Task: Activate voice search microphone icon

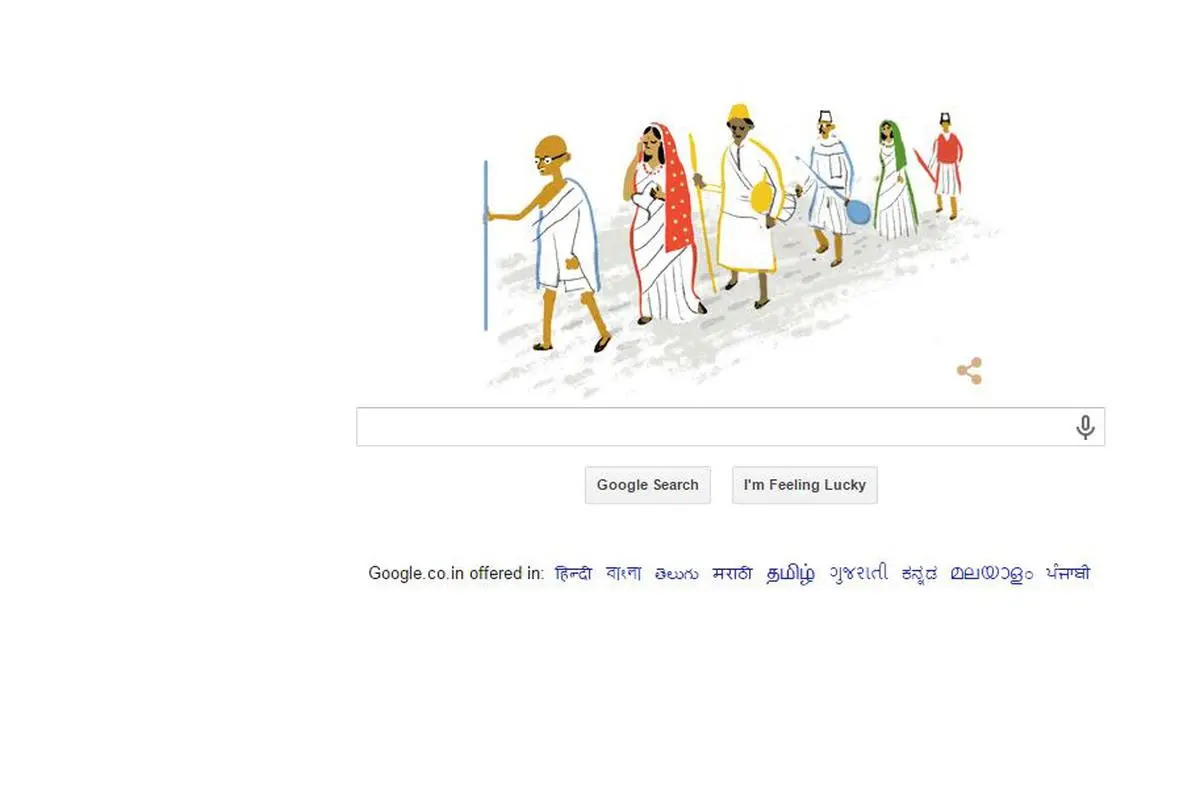Action: coord(1085,428)
